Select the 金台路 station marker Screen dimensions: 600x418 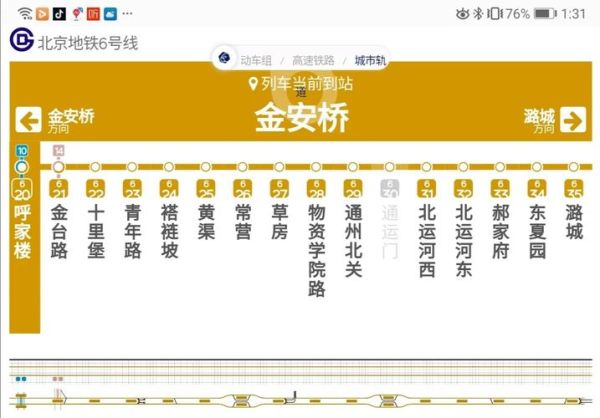tap(58, 167)
